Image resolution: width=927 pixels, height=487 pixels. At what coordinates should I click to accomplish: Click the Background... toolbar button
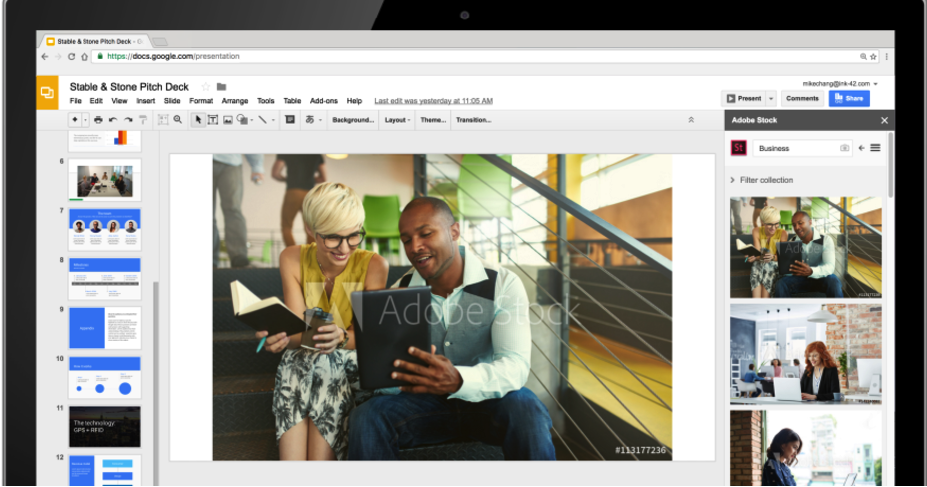click(x=353, y=120)
